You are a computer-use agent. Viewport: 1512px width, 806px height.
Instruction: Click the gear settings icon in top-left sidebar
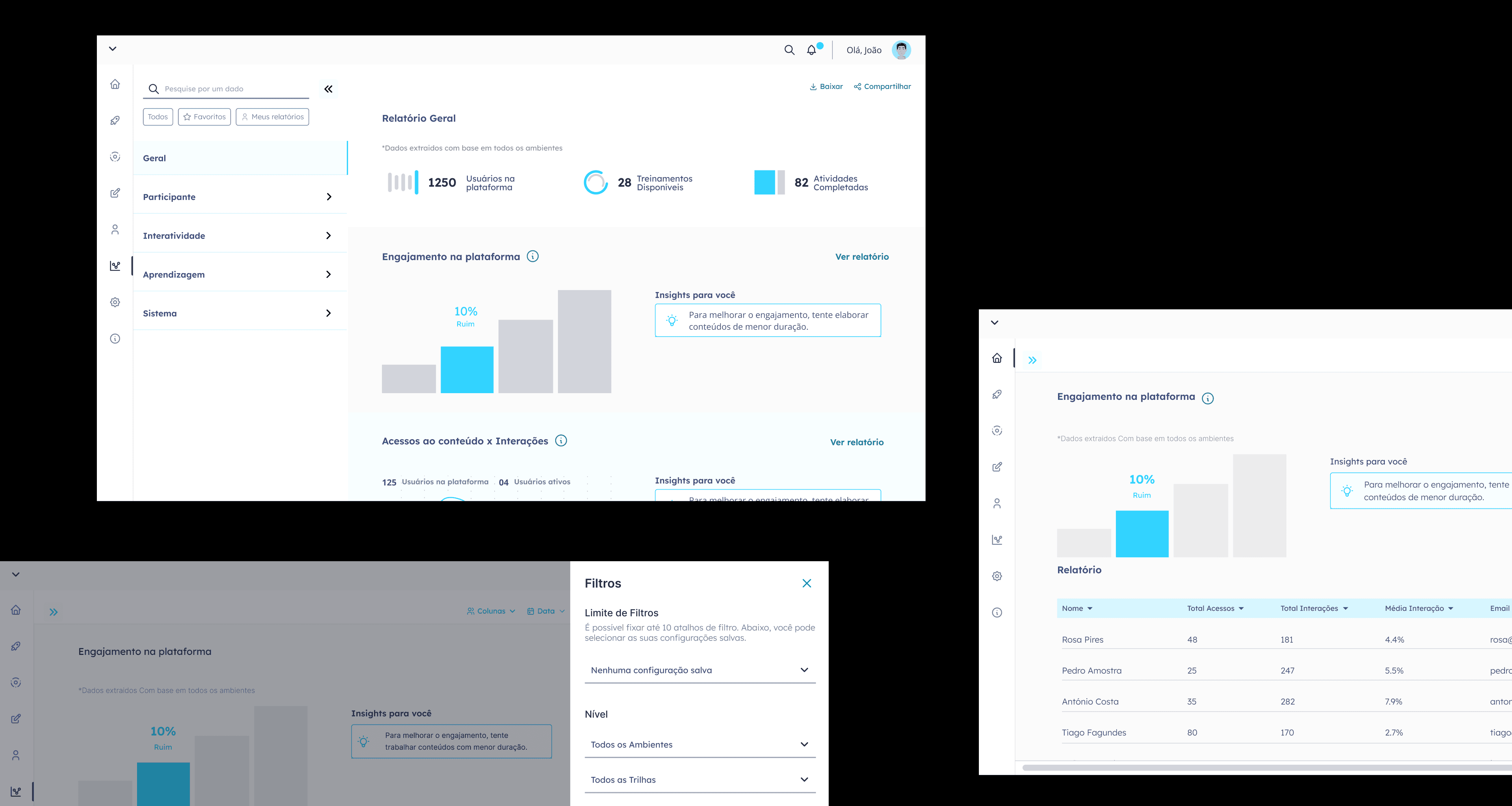point(115,302)
